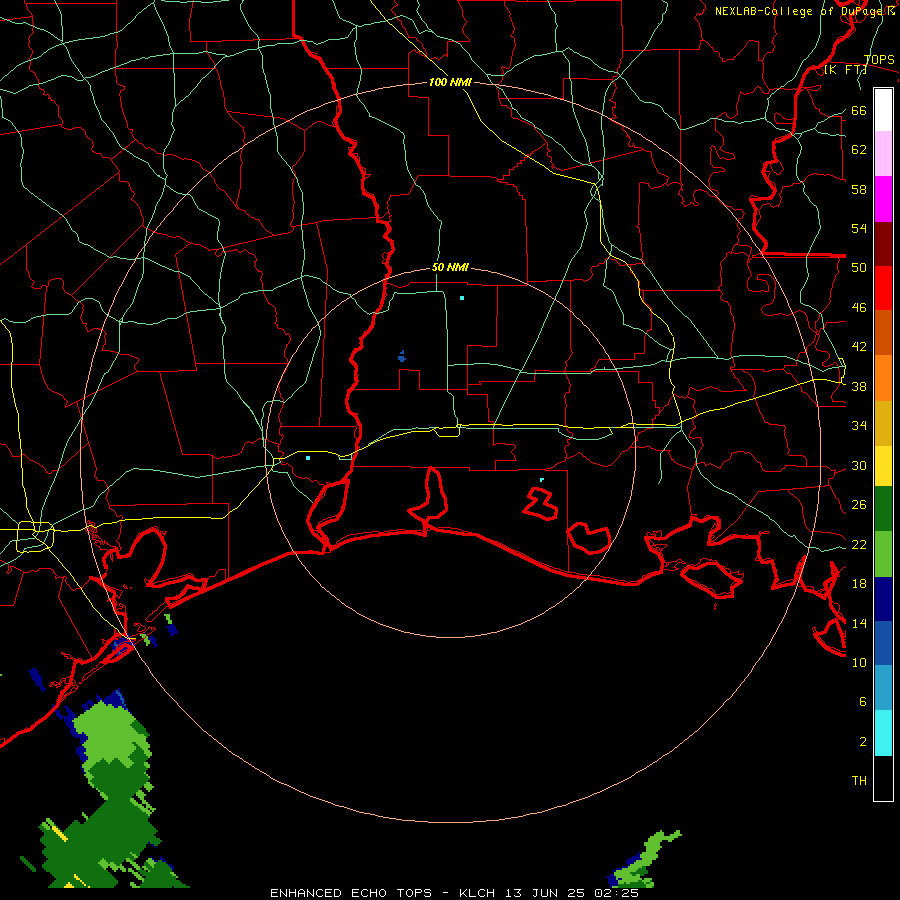Click the "50 NMI" range ring label

[x=451, y=268]
